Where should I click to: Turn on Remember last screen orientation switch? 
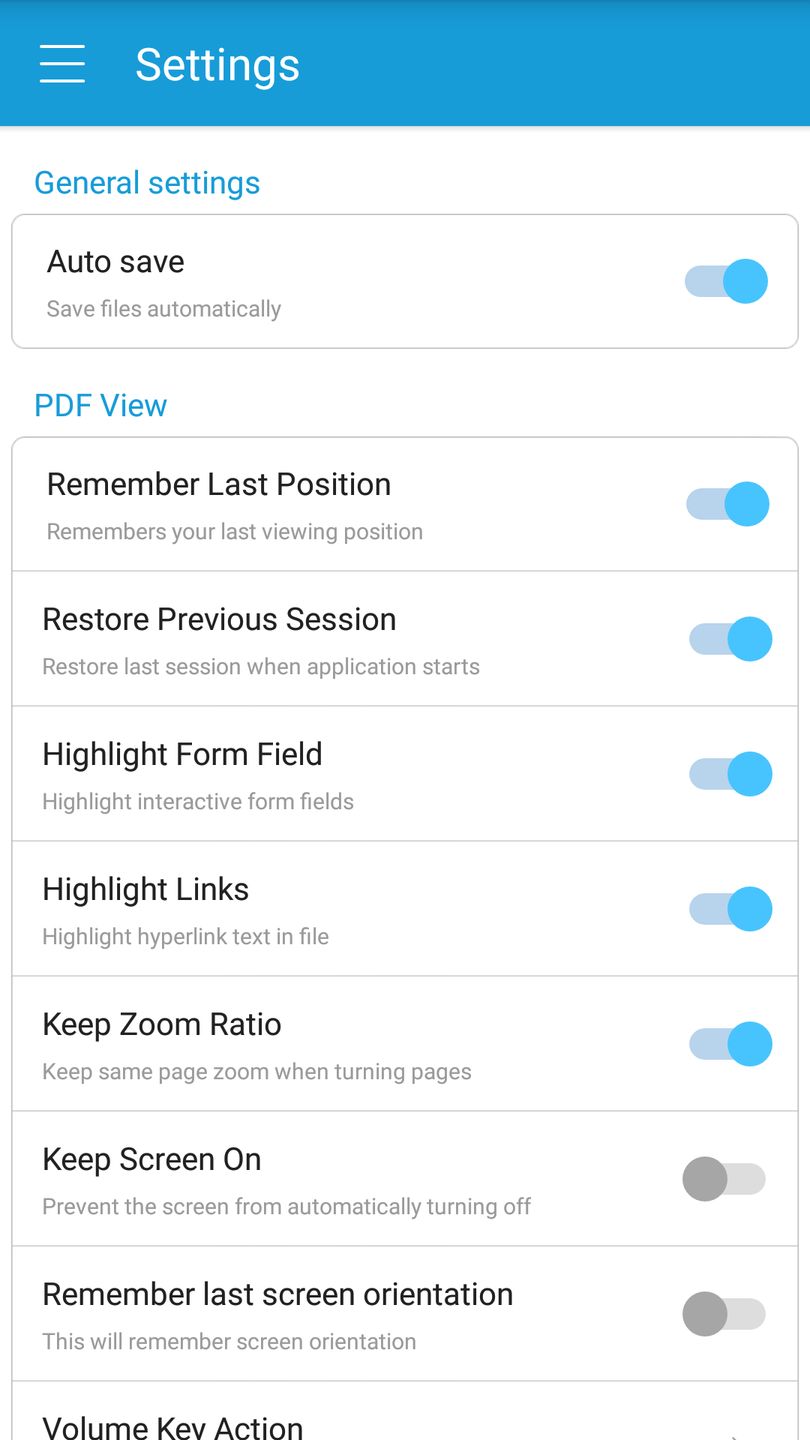pos(725,1314)
